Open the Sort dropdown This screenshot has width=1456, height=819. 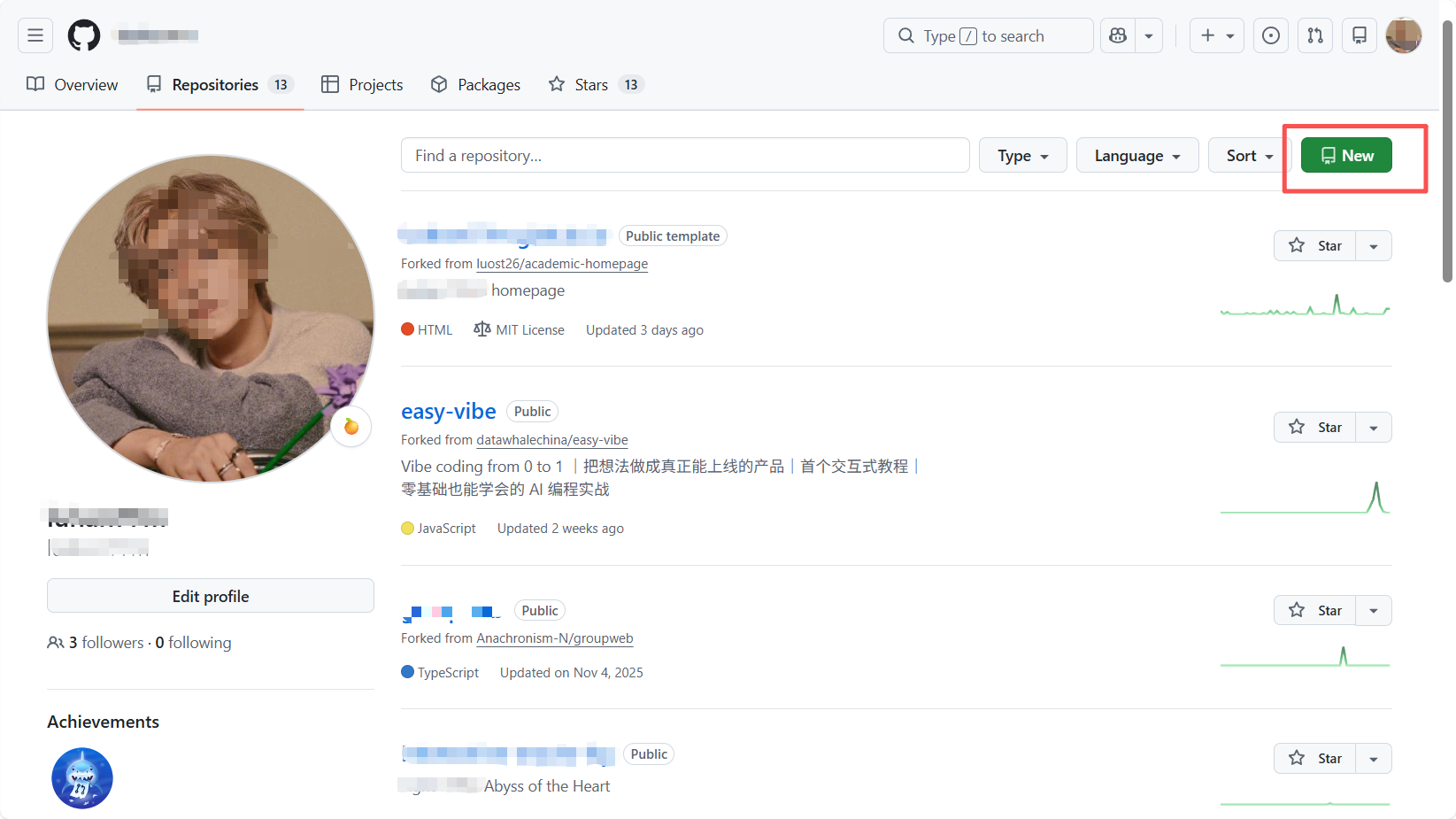click(x=1249, y=156)
